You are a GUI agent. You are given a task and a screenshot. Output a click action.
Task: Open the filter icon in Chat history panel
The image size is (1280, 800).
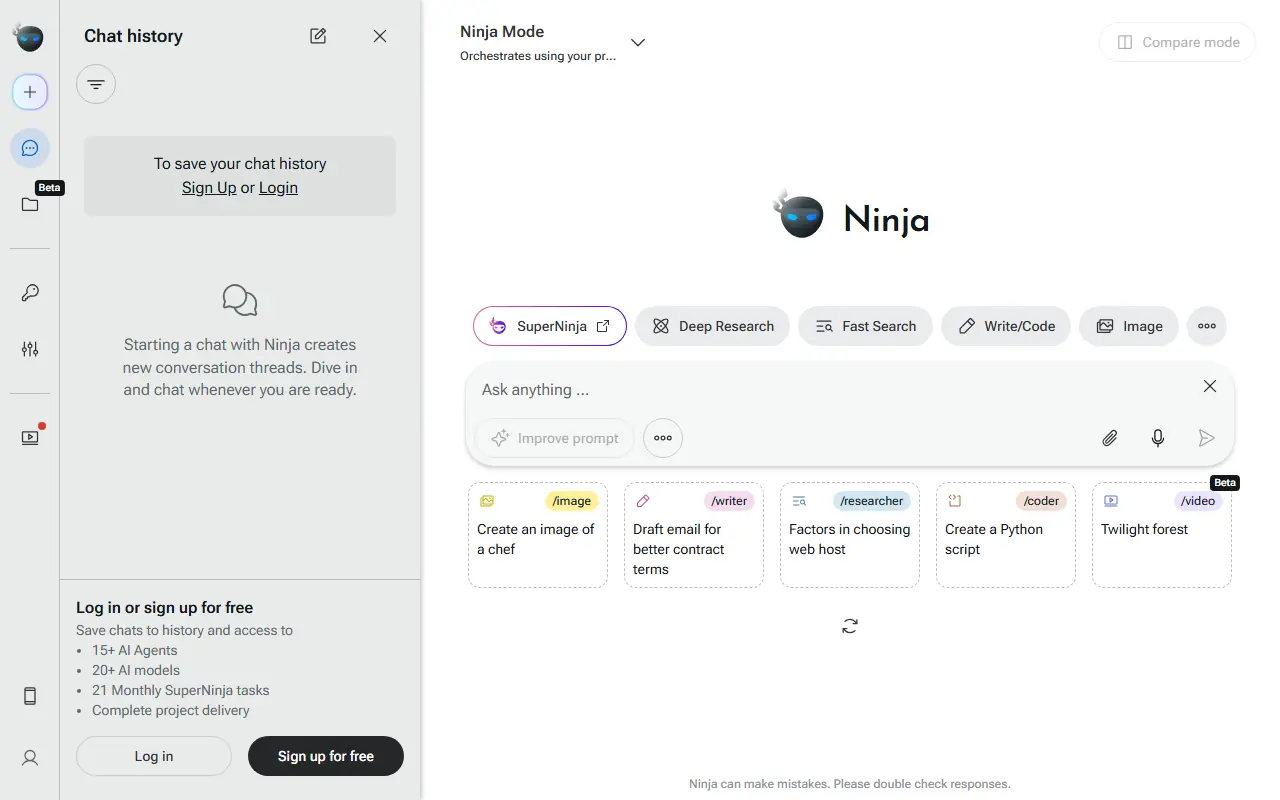[95, 84]
